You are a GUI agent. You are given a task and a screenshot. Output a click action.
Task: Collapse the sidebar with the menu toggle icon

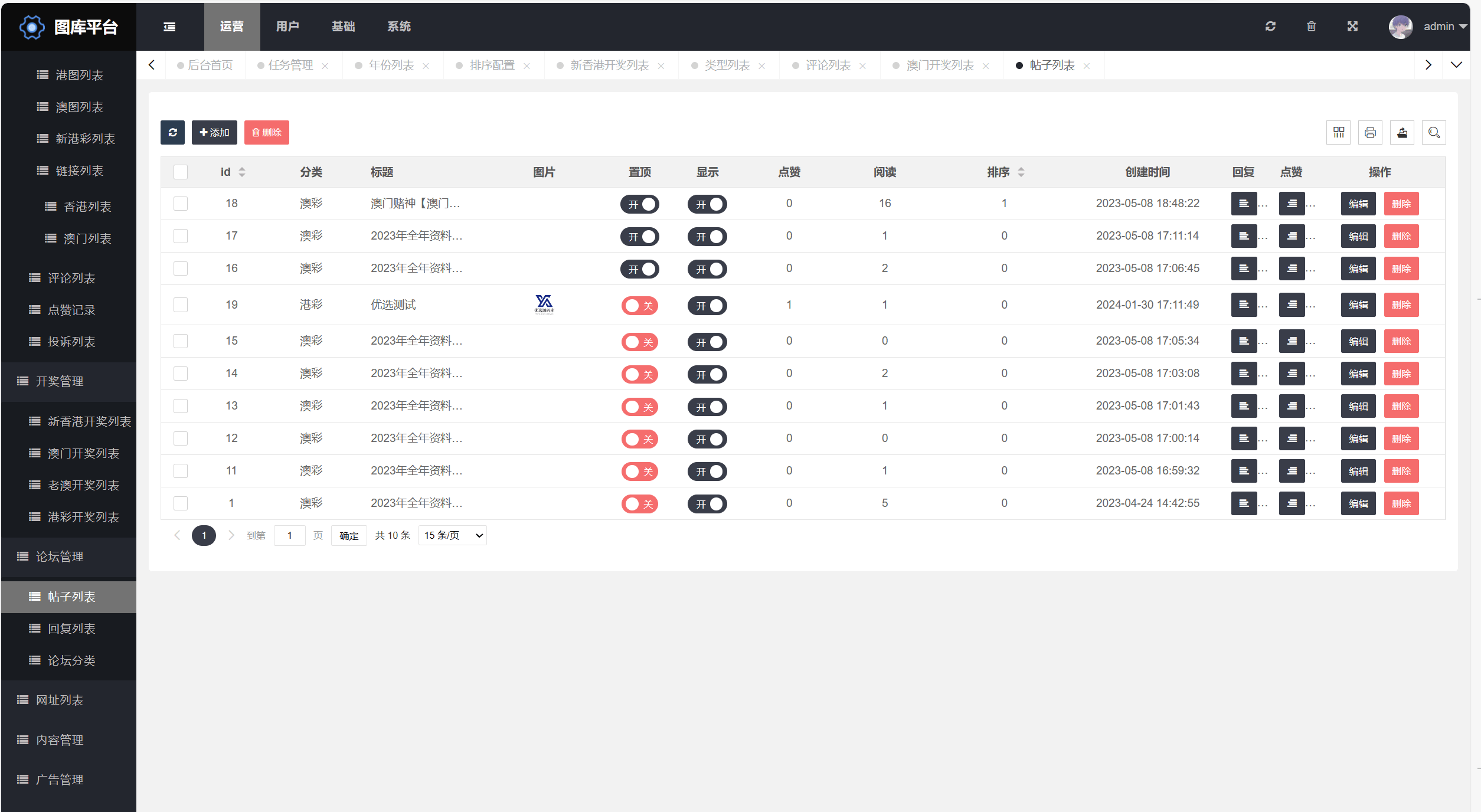[x=169, y=27]
